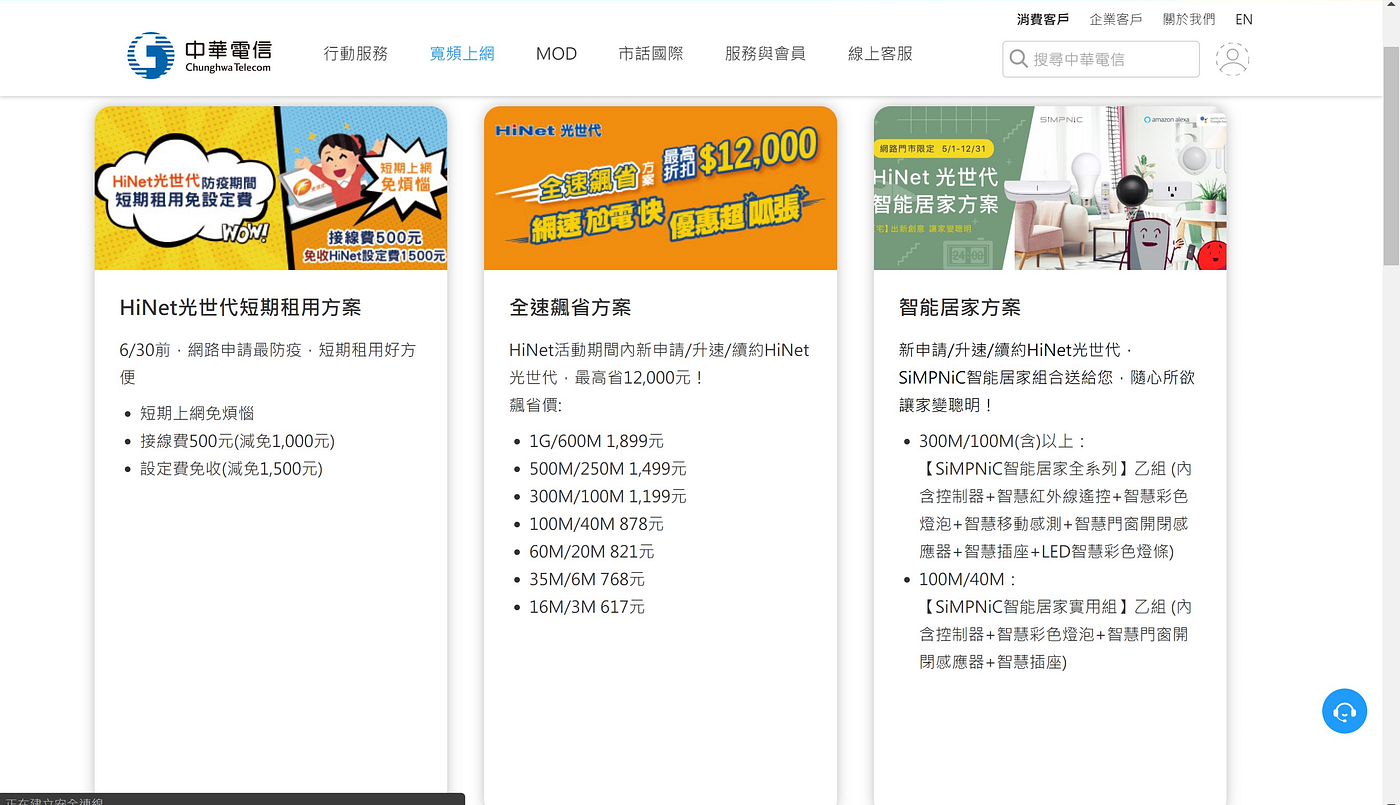The width and height of the screenshot is (1400, 805).
Task: Select the 消費客戶 link
Action: click(x=1043, y=19)
